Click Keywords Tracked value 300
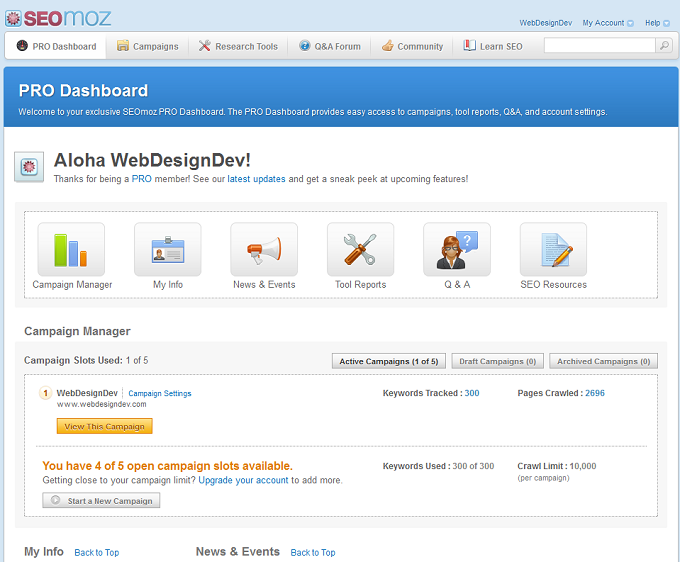Image resolution: width=680 pixels, height=562 pixels. (x=472, y=393)
